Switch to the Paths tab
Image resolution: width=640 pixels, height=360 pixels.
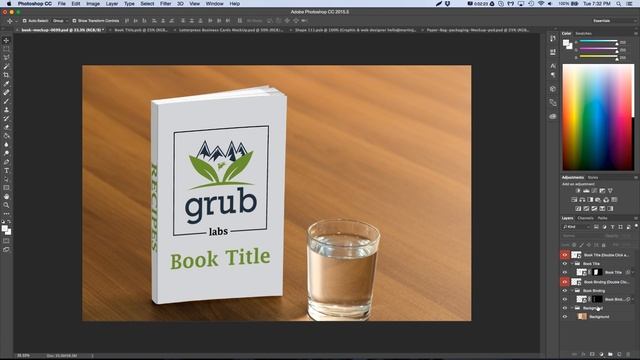(602, 218)
